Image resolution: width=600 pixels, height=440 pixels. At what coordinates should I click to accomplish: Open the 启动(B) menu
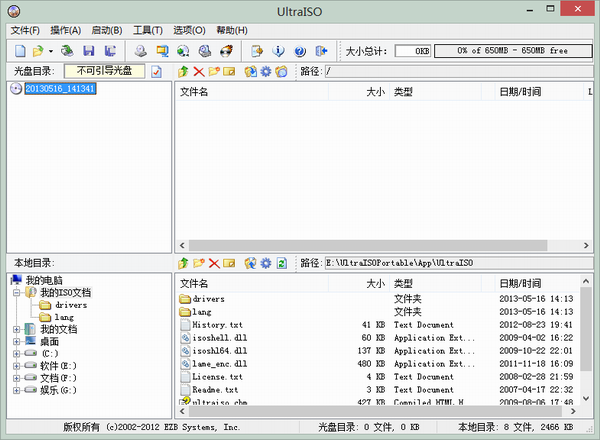107,30
